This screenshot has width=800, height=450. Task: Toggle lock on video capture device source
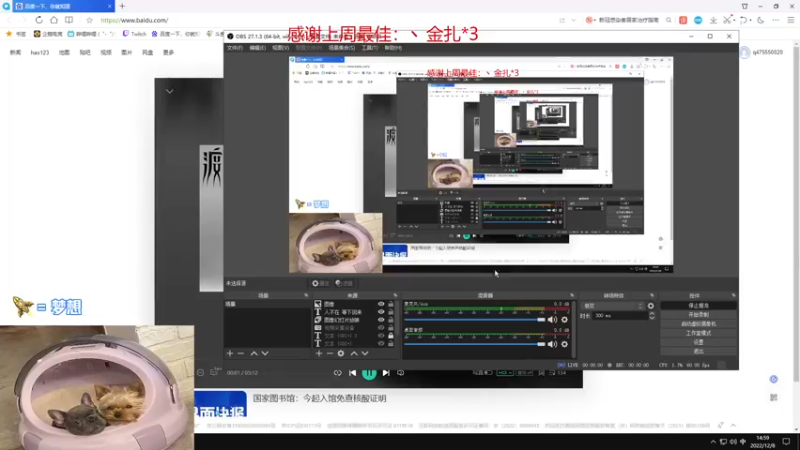(x=391, y=328)
